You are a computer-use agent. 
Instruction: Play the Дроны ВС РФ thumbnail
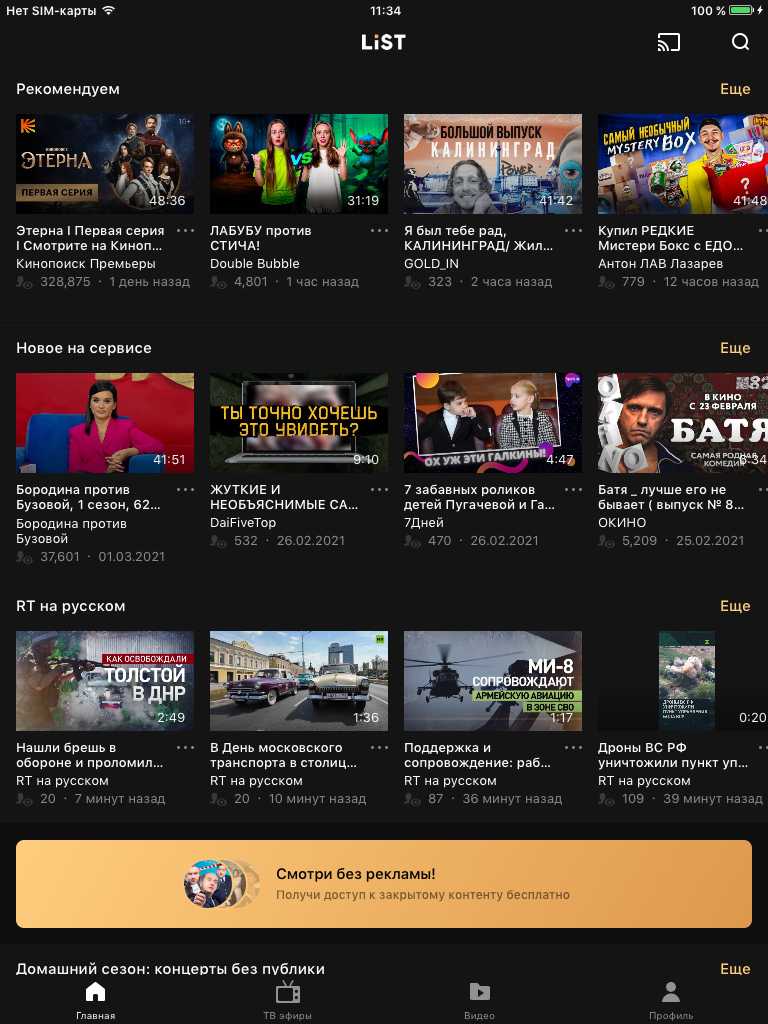tap(683, 681)
